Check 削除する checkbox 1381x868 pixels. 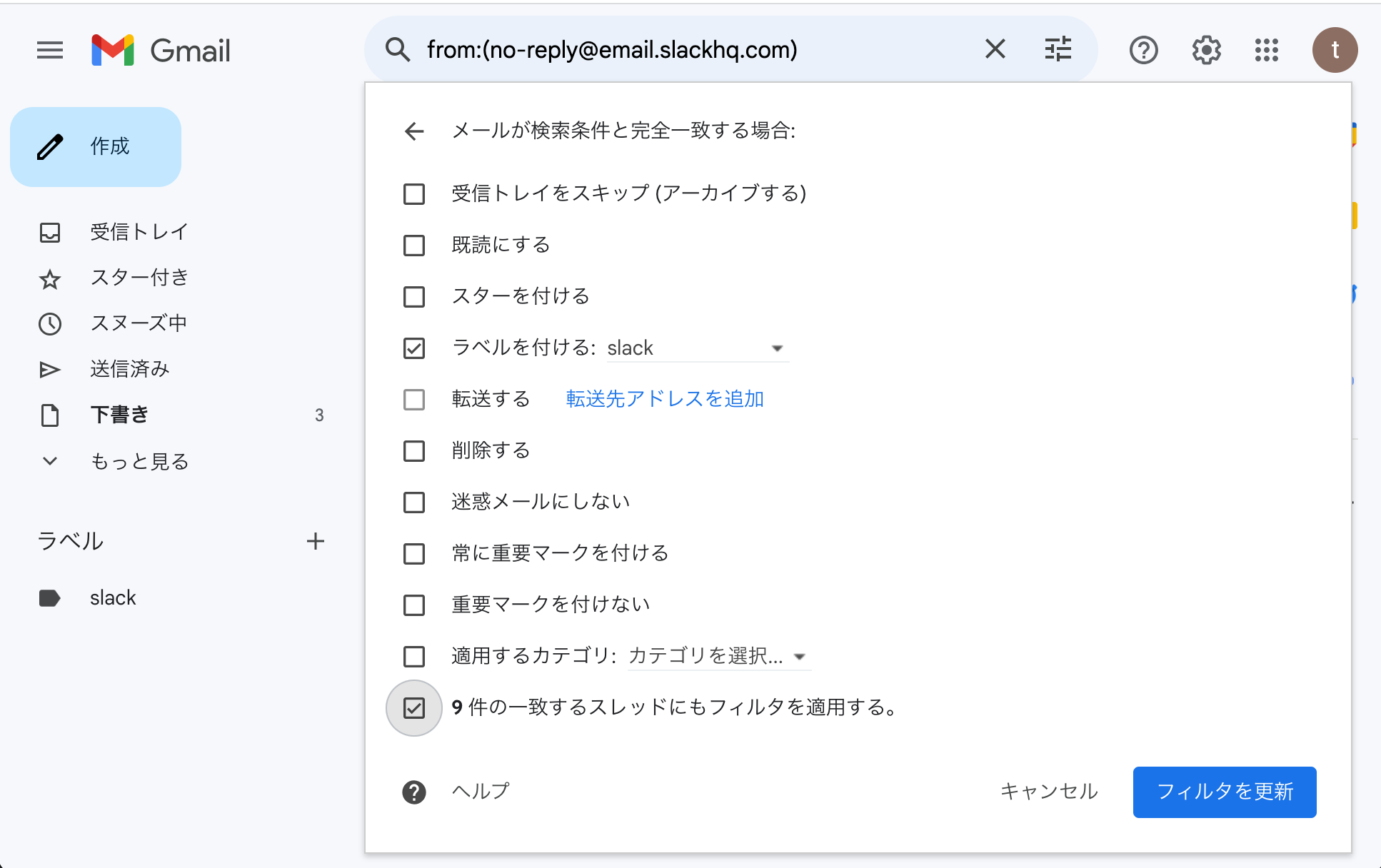tap(414, 451)
